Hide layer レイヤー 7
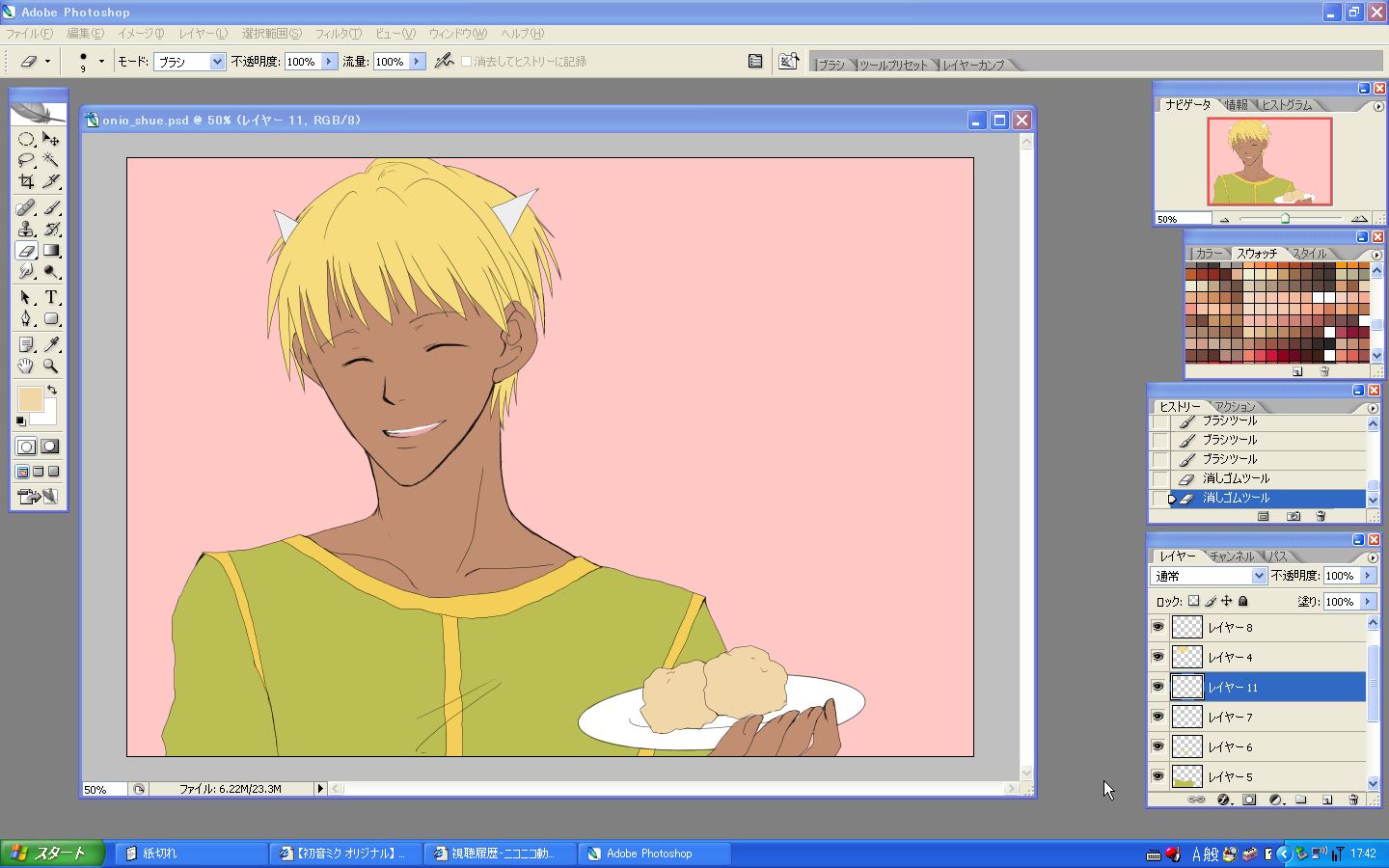This screenshot has height=868, width=1389. click(1157, 717)
